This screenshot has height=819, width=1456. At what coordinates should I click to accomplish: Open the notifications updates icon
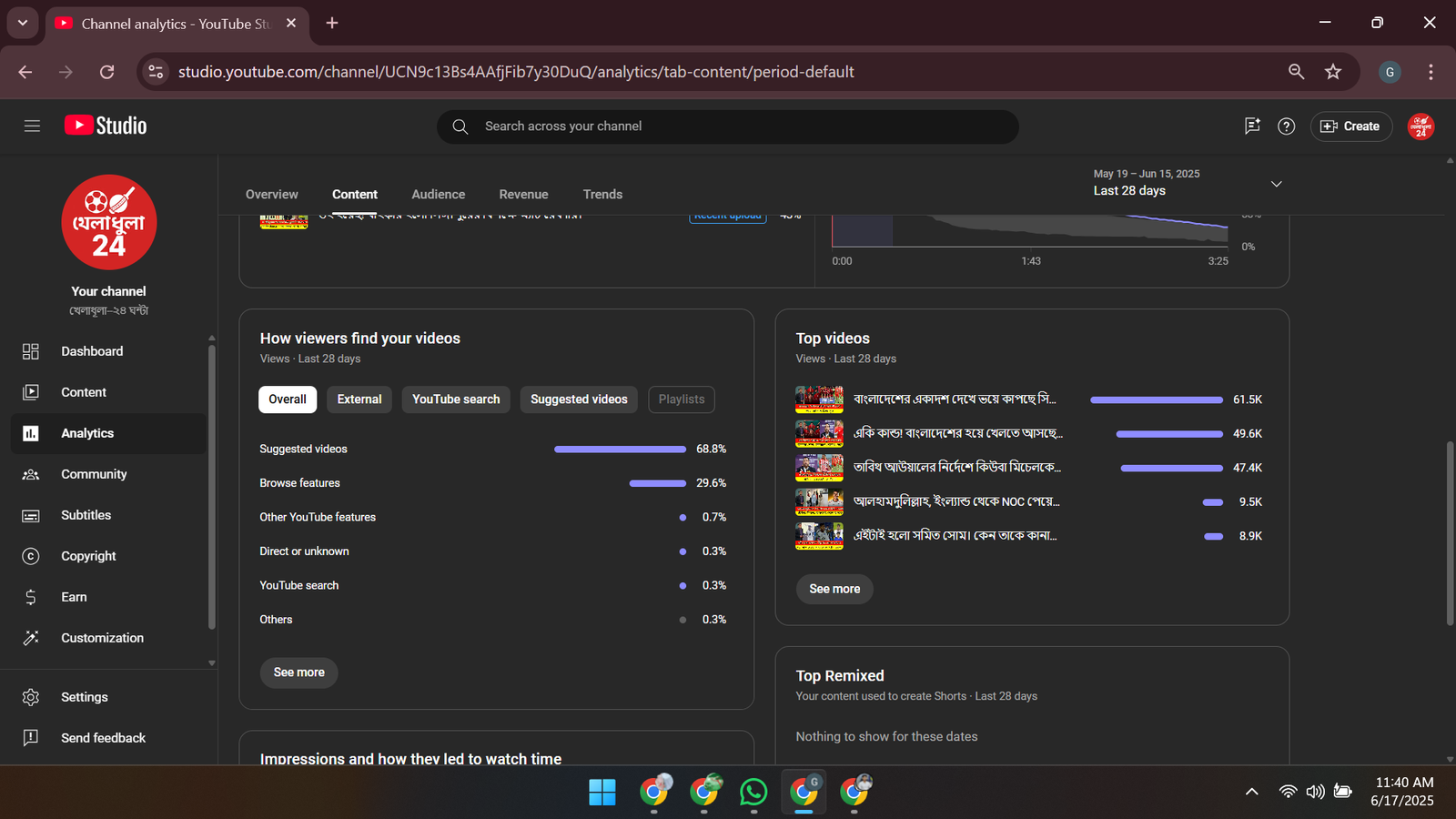[x=1252, y=126]
